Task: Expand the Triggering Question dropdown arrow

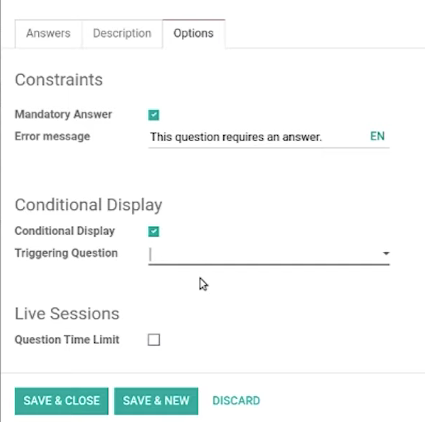Action: (x=386, y=253)
